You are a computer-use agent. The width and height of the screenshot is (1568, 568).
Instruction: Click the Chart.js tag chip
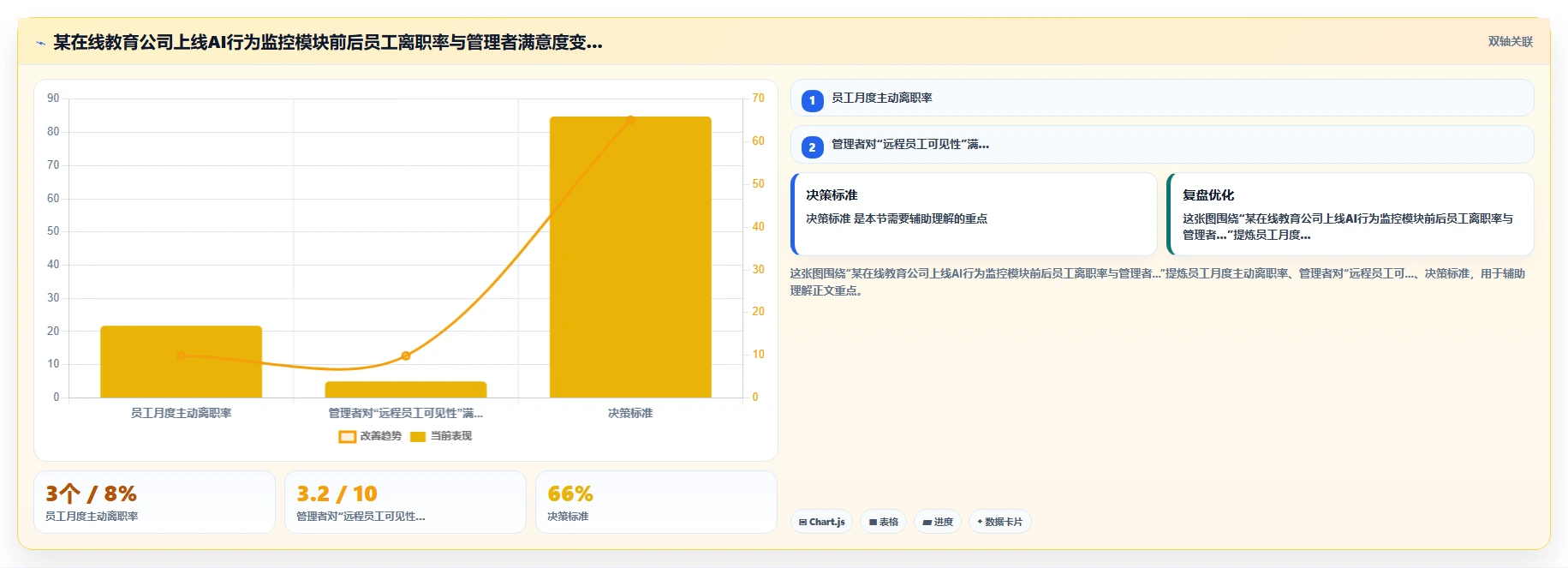(821, 522)
